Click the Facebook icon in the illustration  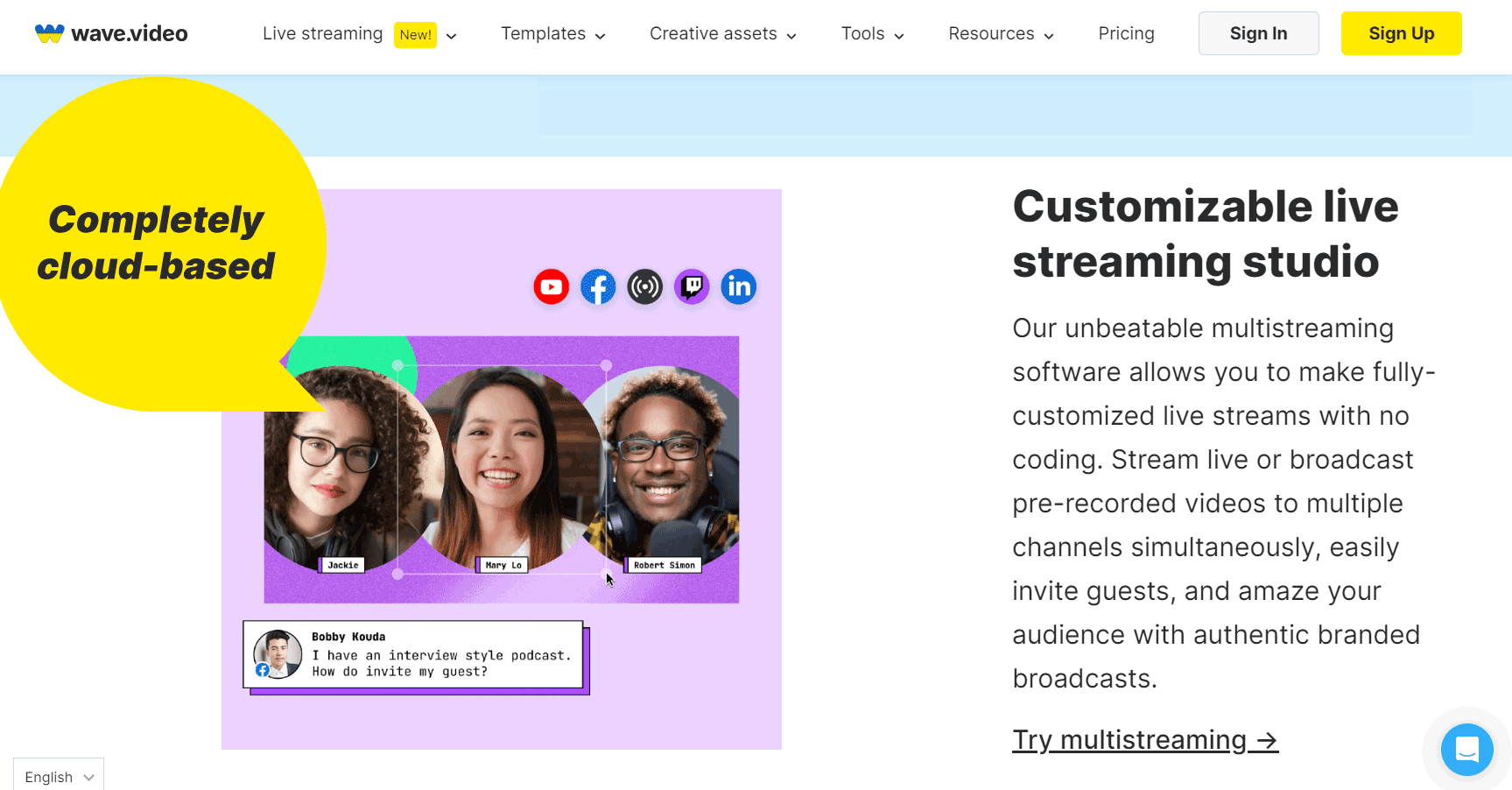[x=598, y=286]
